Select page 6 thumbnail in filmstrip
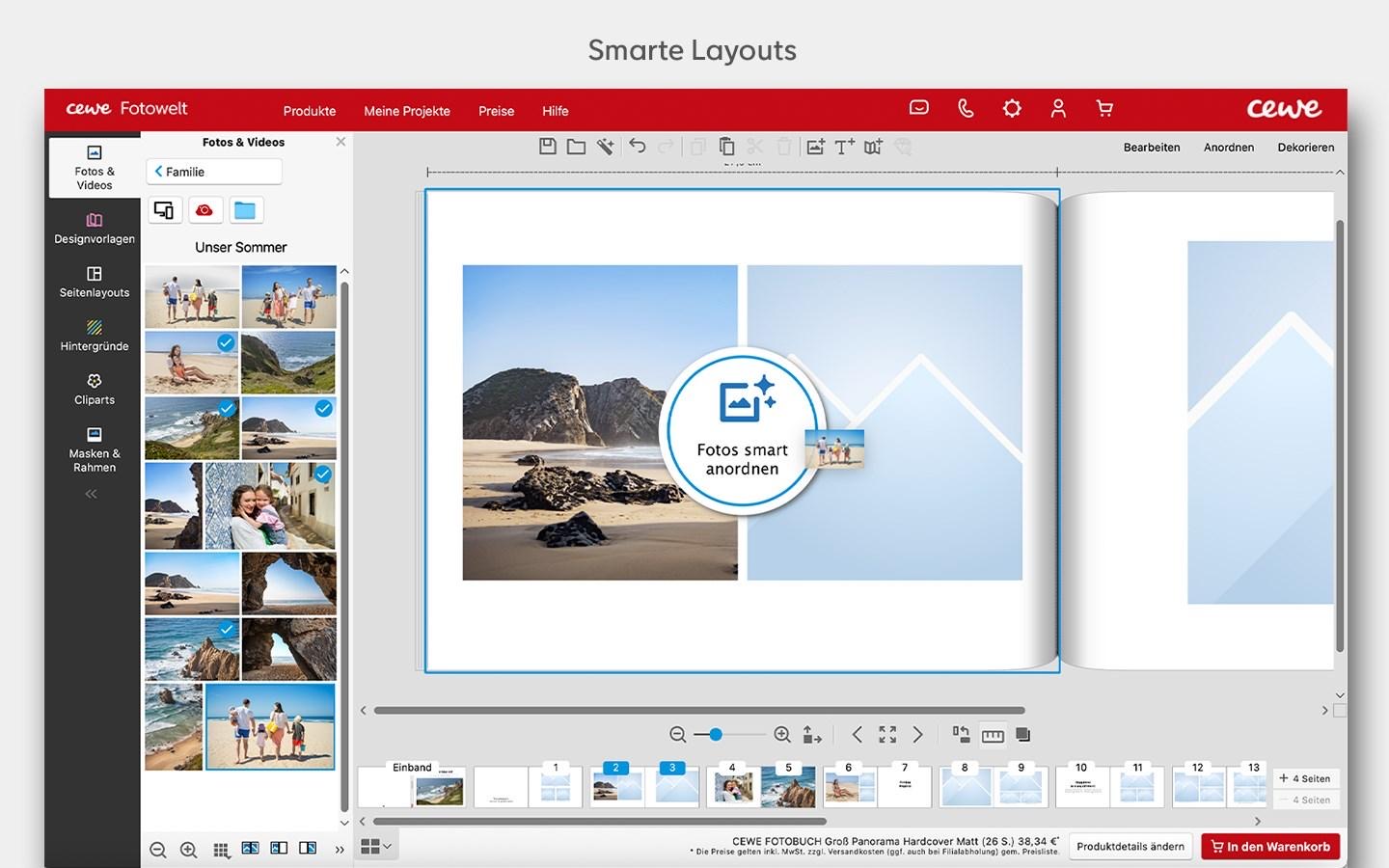 tap(848, 786)
